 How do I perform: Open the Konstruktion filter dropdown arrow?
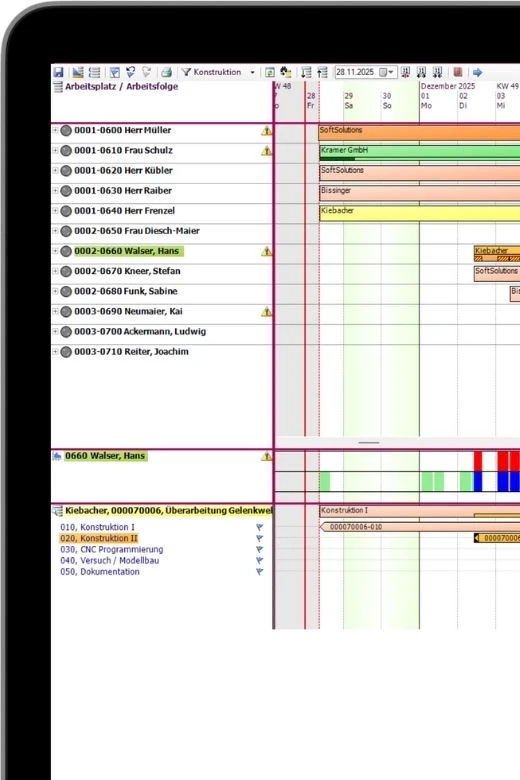tap(252, 72)
